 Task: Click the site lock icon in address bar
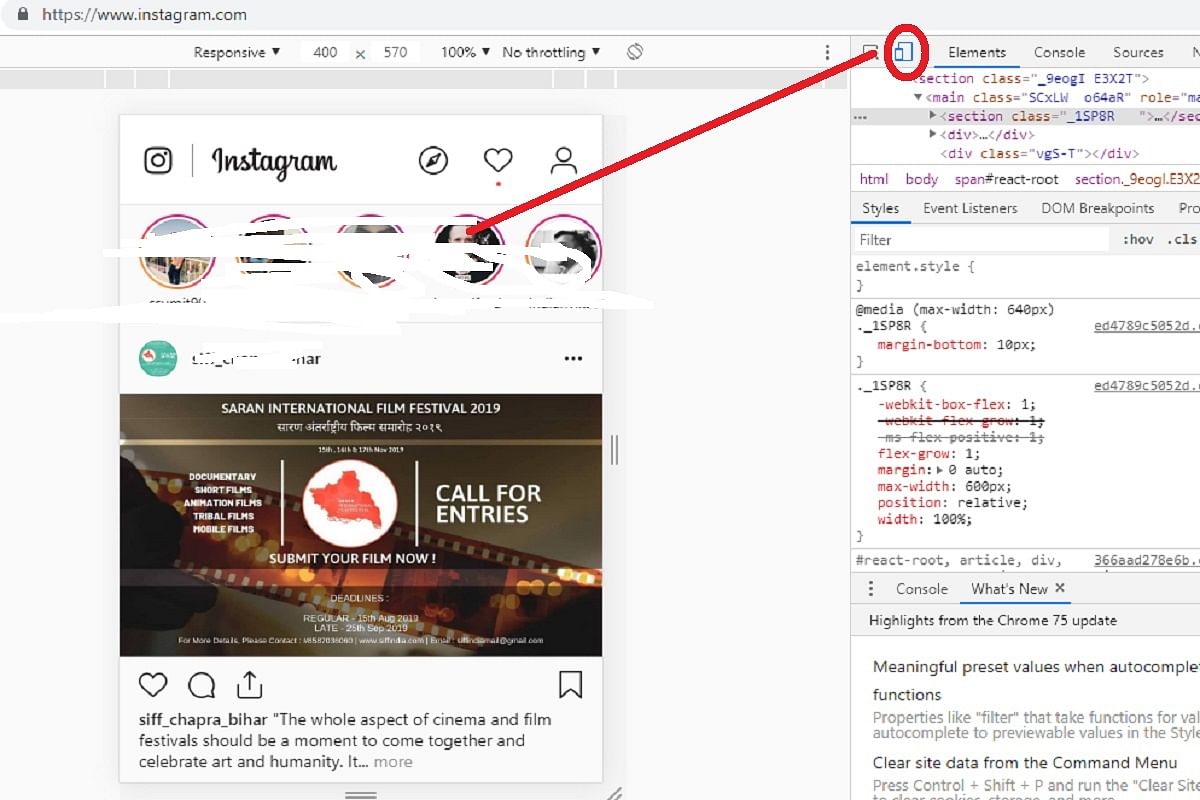pyautogui.click(x=24, y=15)
